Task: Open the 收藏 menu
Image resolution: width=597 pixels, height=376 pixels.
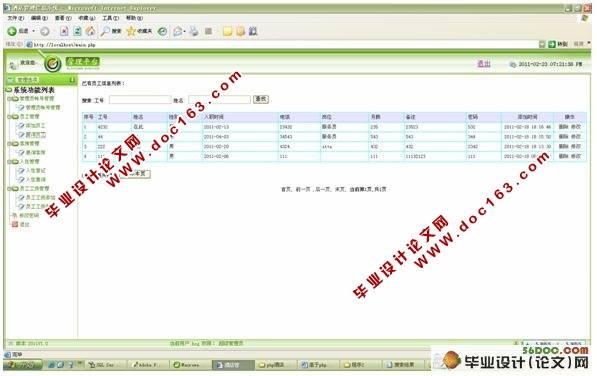Action: coord(86,18)
